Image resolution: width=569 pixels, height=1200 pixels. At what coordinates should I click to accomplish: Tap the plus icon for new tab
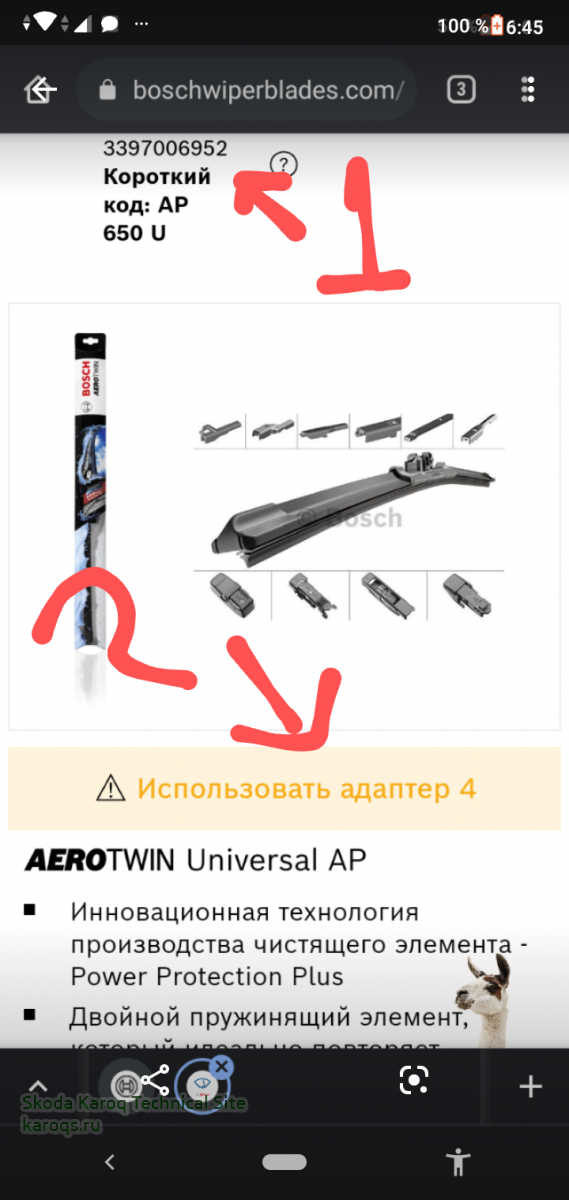pyautogui.click(x=530, y=1086)
